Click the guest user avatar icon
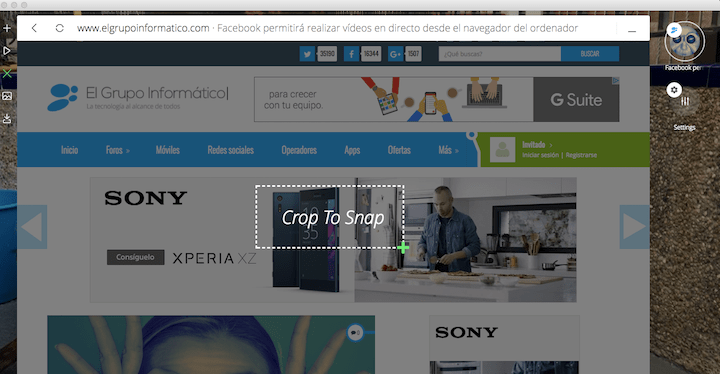 point(502,150)
